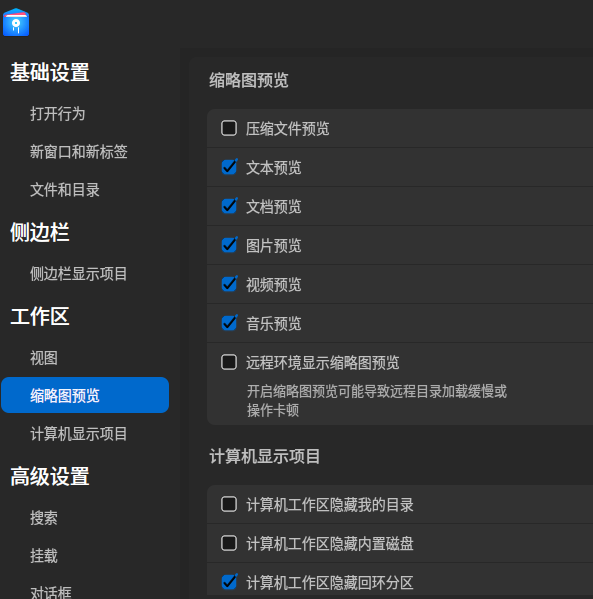The width and height of the screenshot is (593, 599).
Task: Select 侧边栏显示项目 entry
Action: 79,274
